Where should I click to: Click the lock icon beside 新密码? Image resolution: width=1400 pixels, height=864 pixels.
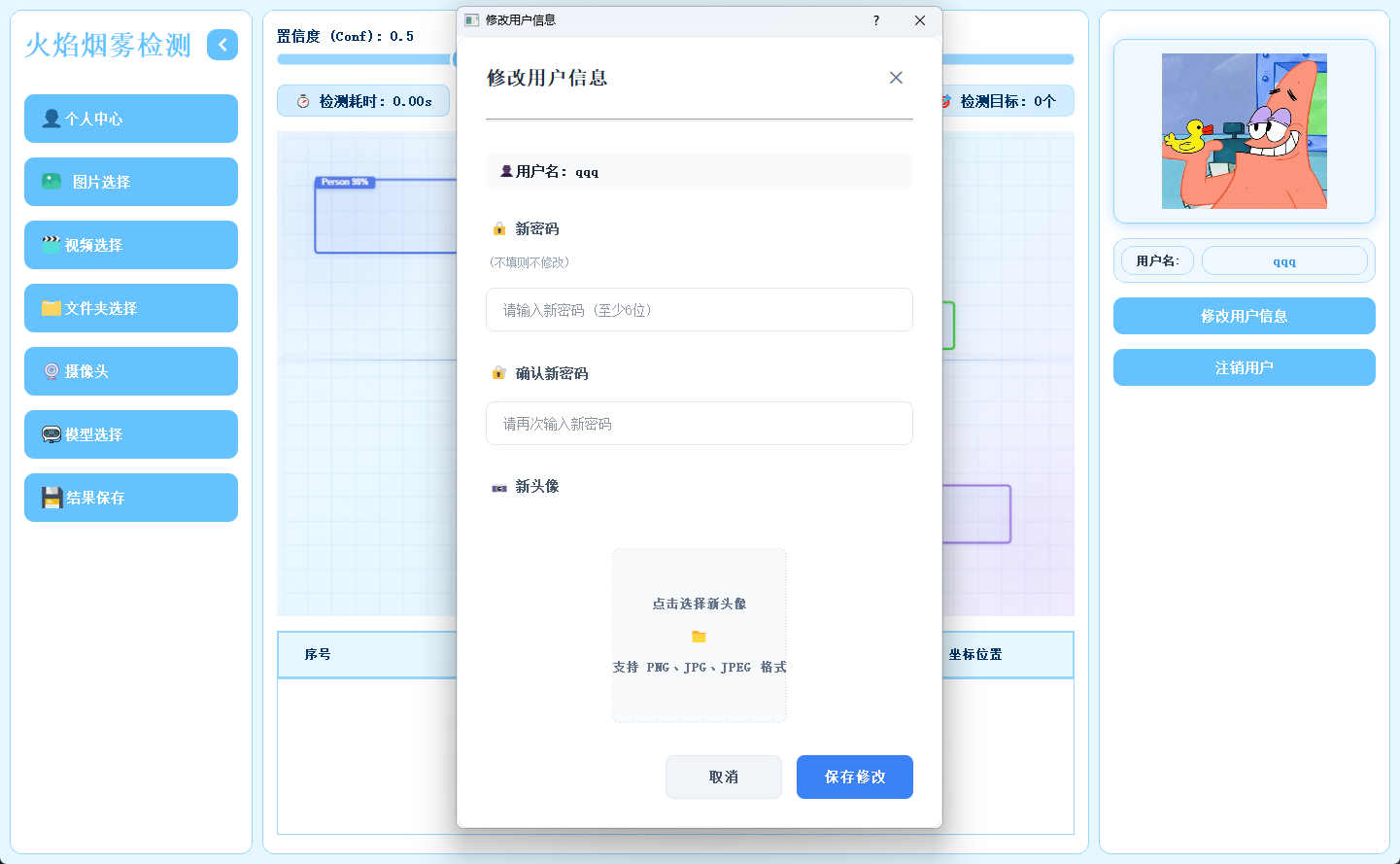[x=498, y=228]
